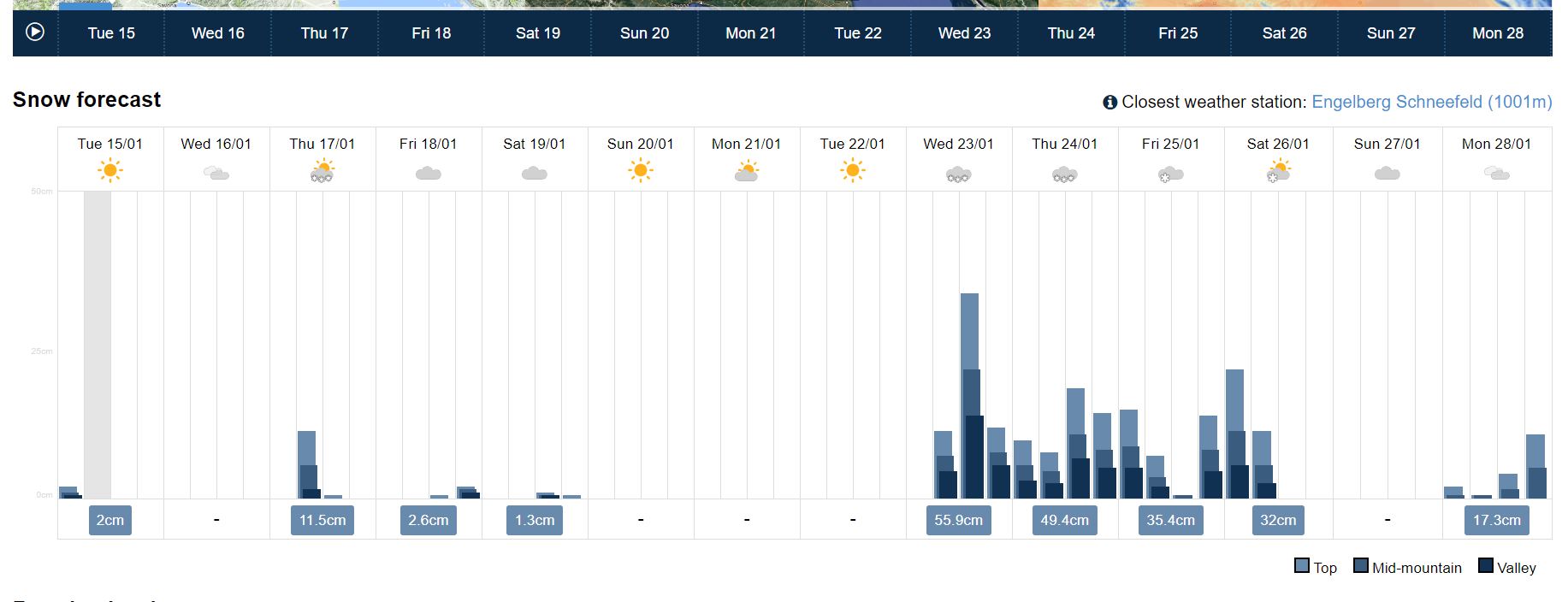The width and height of the screenshot is (1568, 602).
Task: Select Tue 22 in the timeline bar
Action: (858, 33)
